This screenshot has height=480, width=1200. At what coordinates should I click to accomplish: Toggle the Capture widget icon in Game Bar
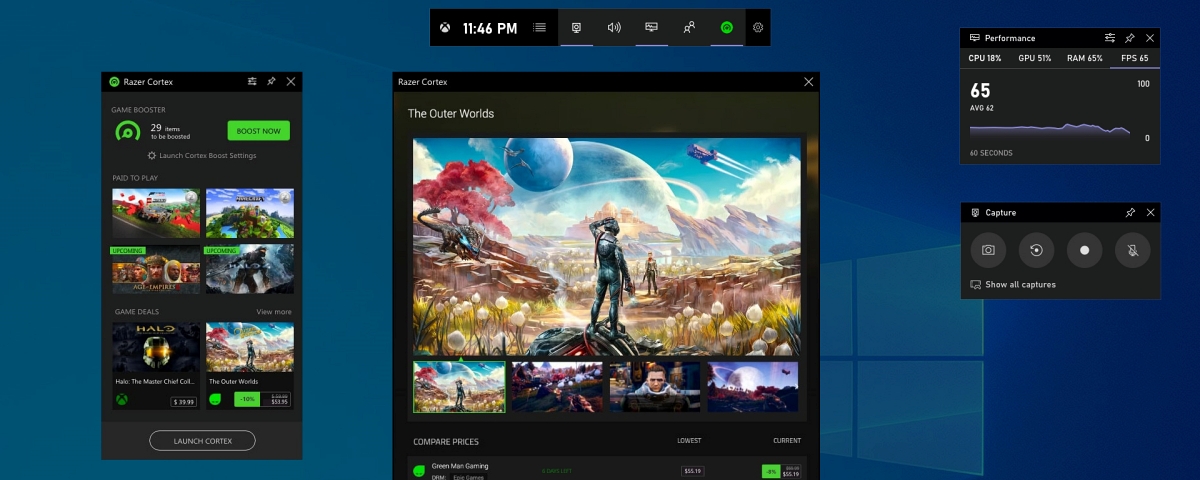[577, 28]
